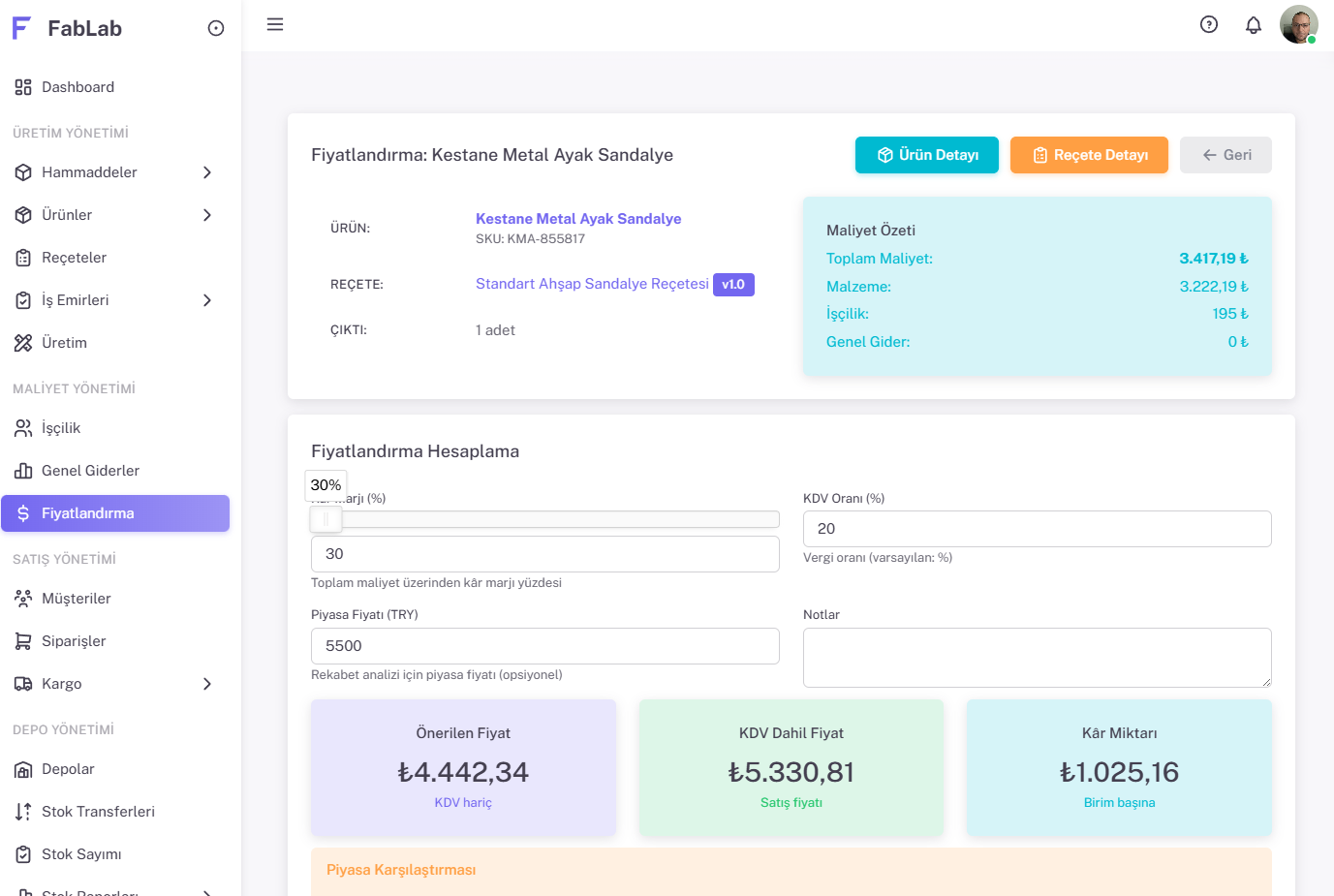Viewport: 1334px width, 896px height.
Task: Click the Genel Giderler chart icon
Action: tap(23, 471)
